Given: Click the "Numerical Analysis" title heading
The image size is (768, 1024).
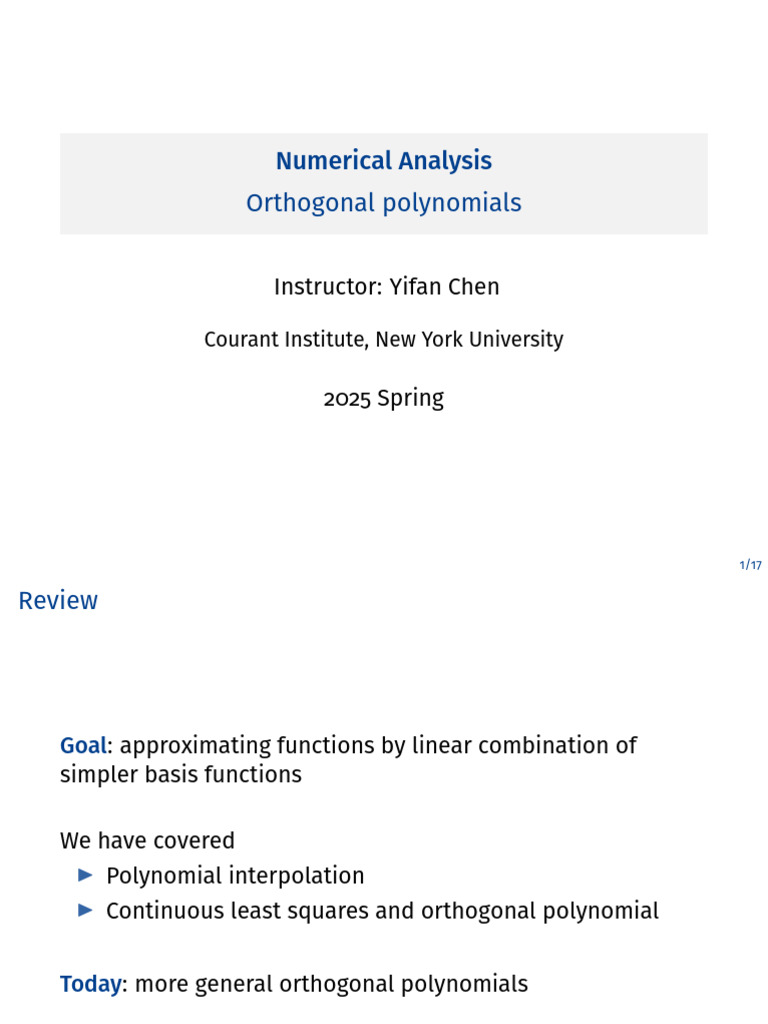Looking at the screenshot, I should pyautogui.click(x=383, y=161).
